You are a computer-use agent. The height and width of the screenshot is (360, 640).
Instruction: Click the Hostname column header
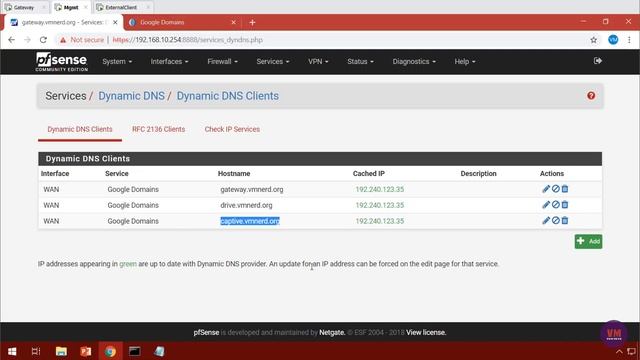[x=234, y=173]
